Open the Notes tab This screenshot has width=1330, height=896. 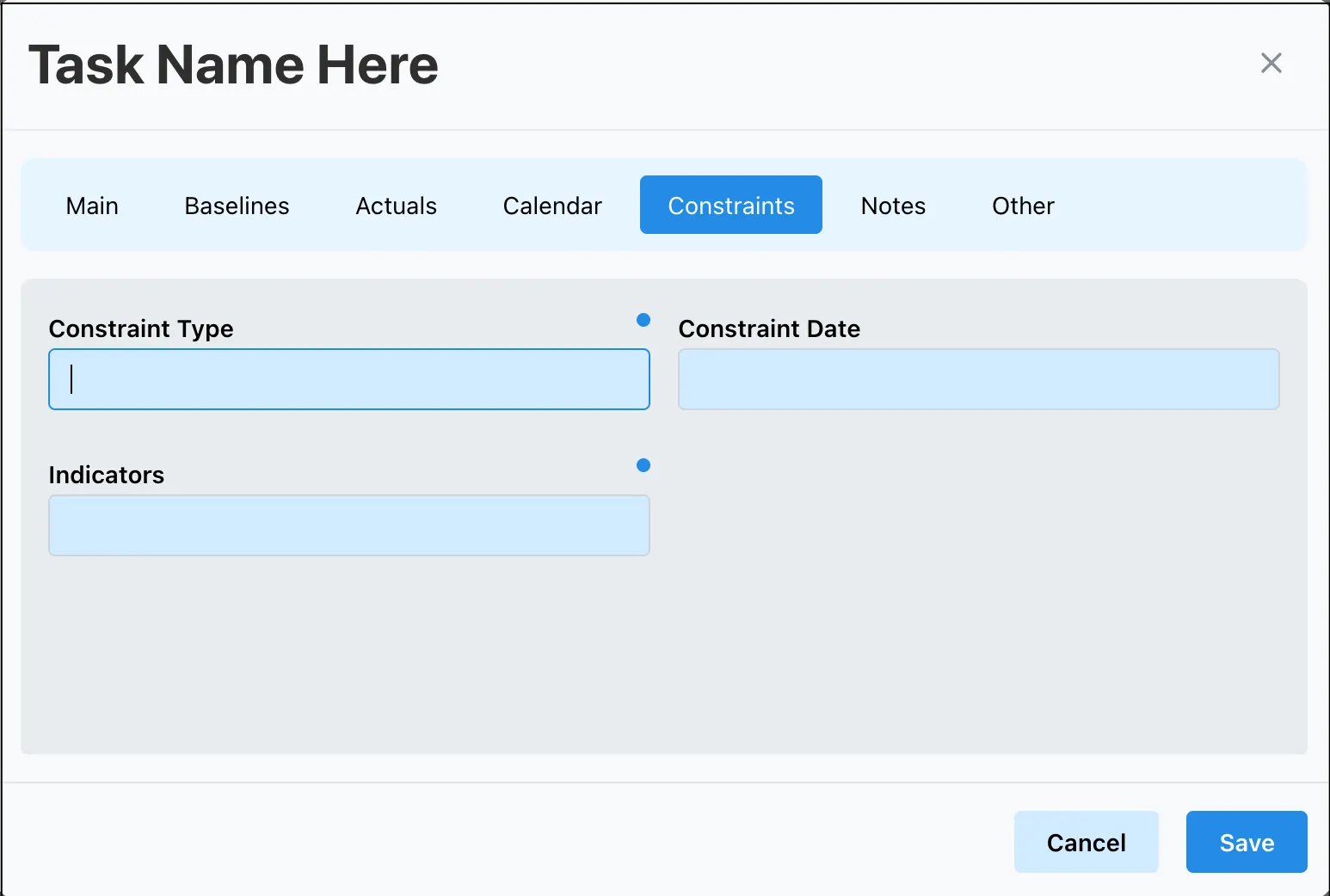click(x=893, y=206)
